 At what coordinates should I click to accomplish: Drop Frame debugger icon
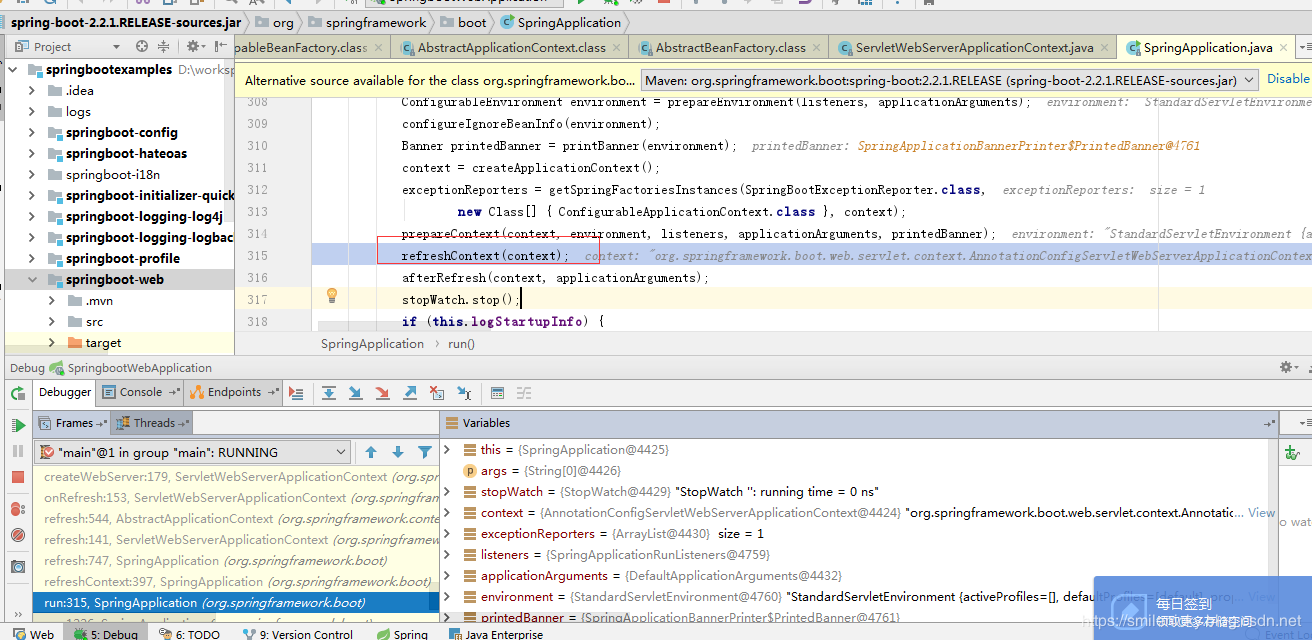click(x=436, y=393)
